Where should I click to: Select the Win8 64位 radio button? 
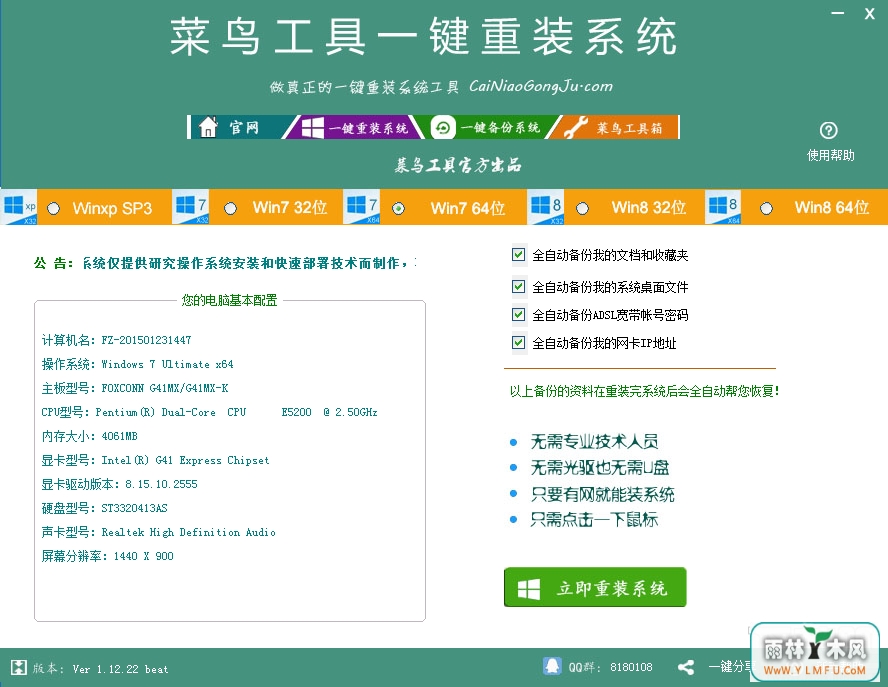click(x=766, y=208)
